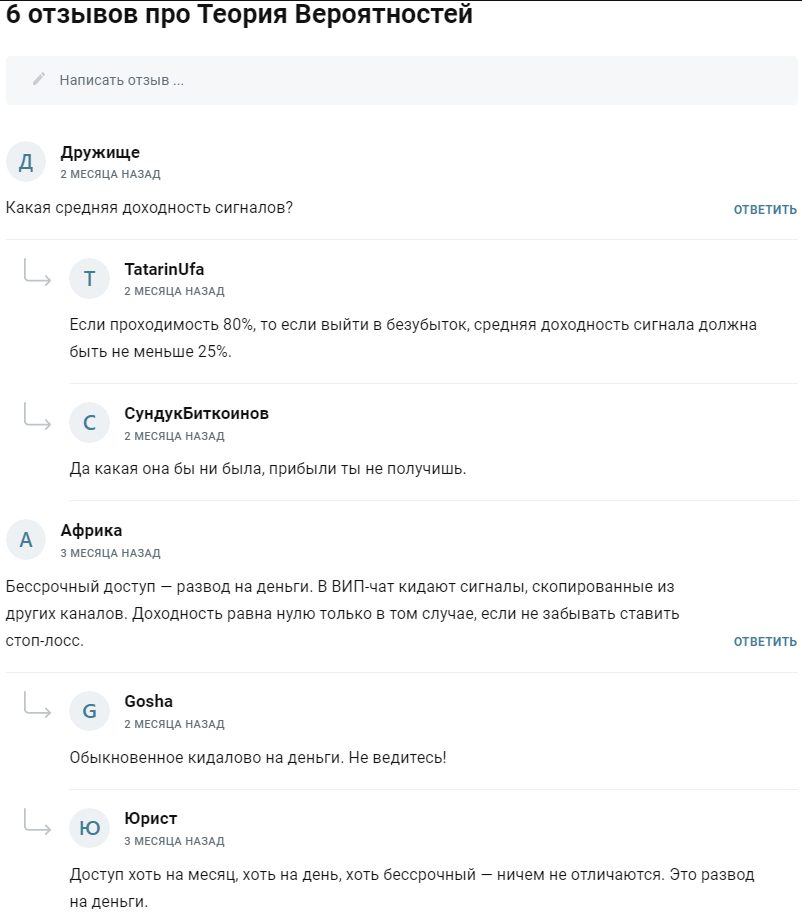Screen dimensions: 802x916
Task: Click the "G" avatar for Gosha
Action: click(89, 711)
